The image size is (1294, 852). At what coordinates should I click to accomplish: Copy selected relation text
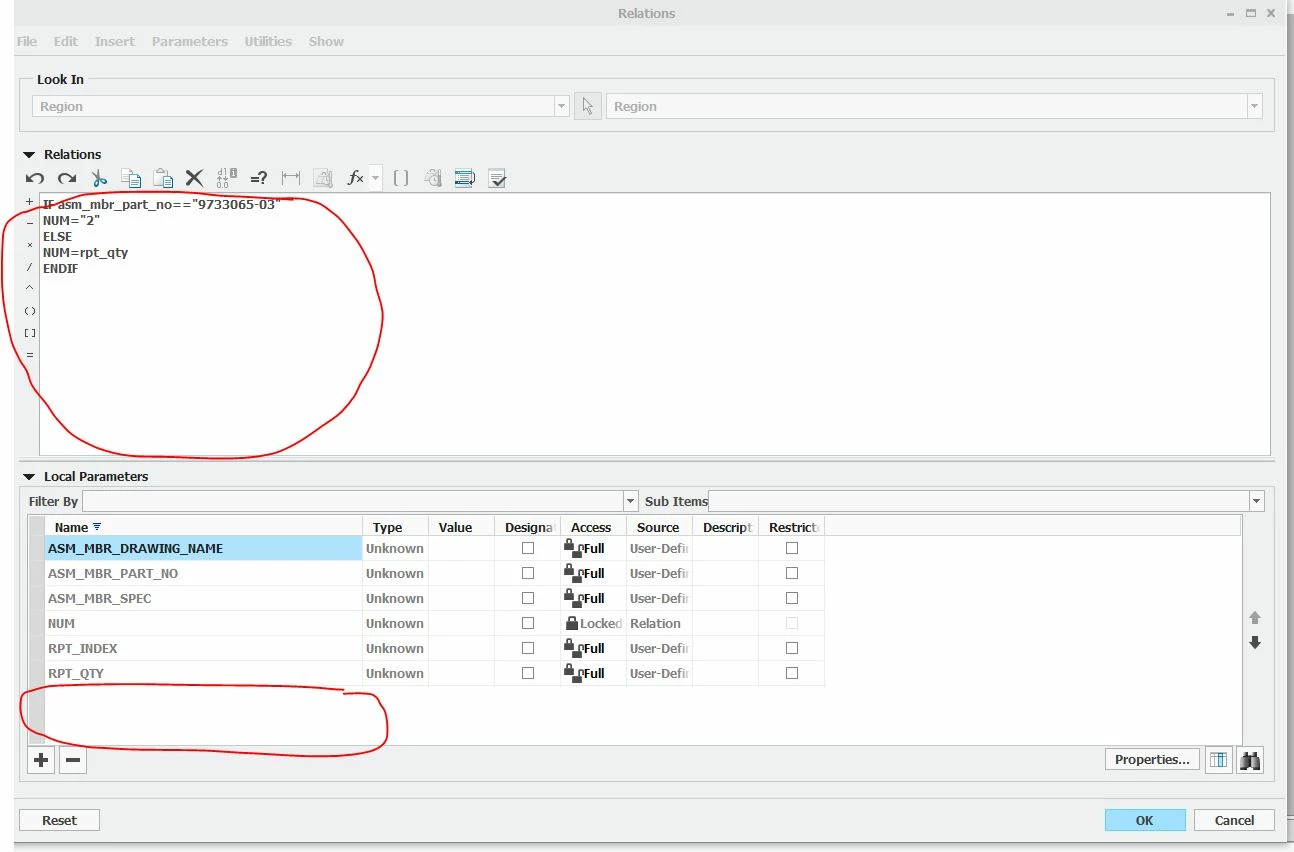tap(131, 178)
